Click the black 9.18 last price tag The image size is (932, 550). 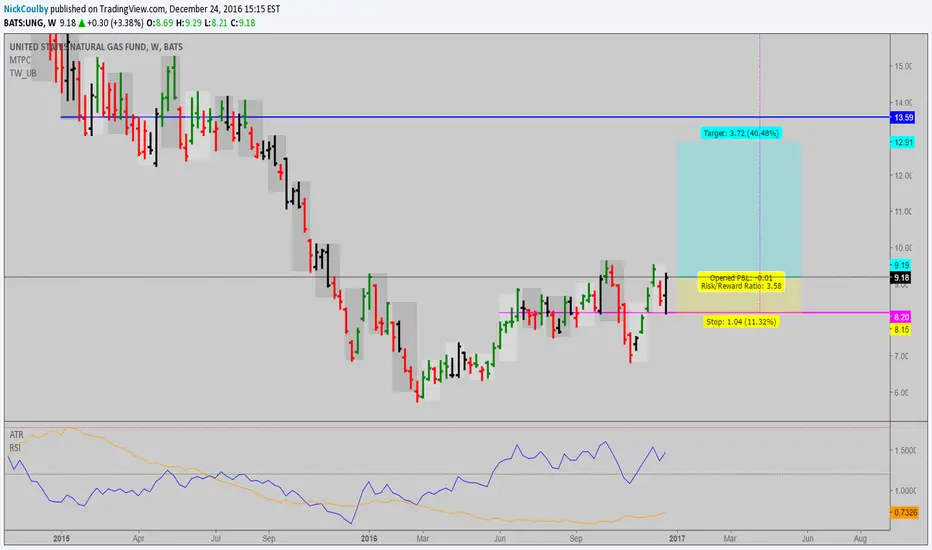pyautogui.click(x=901, y=278)
